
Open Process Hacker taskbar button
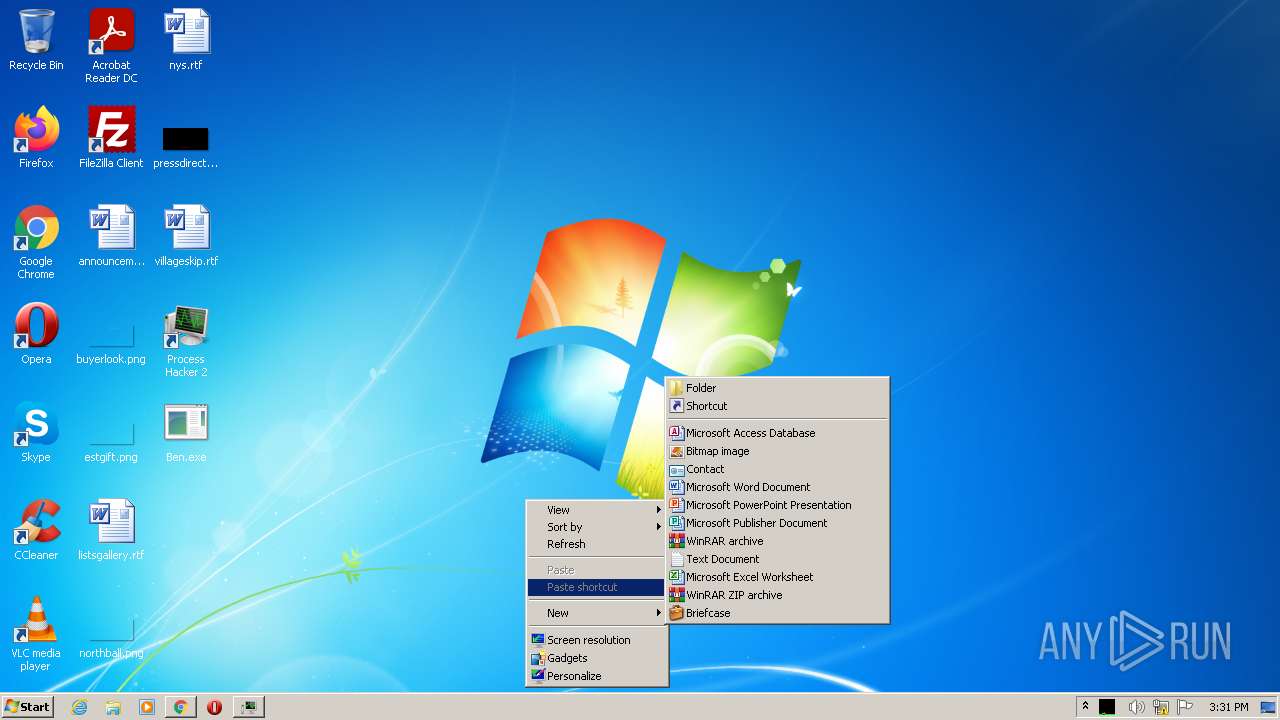click(248, 707)
